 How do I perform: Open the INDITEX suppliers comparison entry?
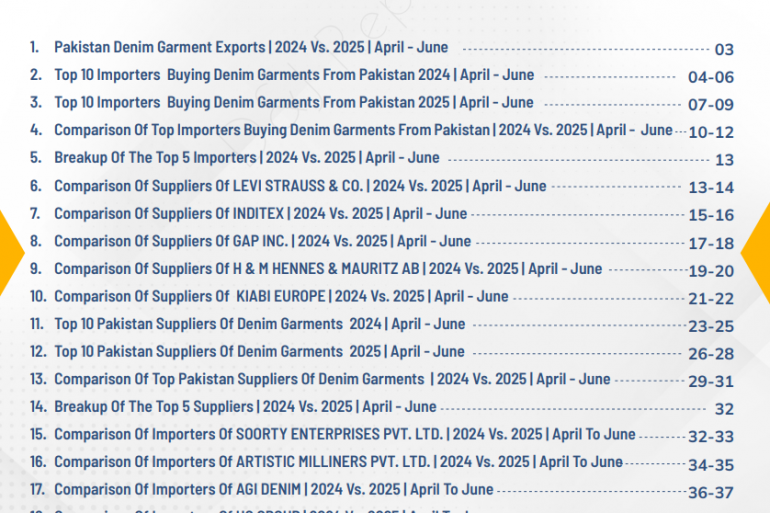point(260,214)
